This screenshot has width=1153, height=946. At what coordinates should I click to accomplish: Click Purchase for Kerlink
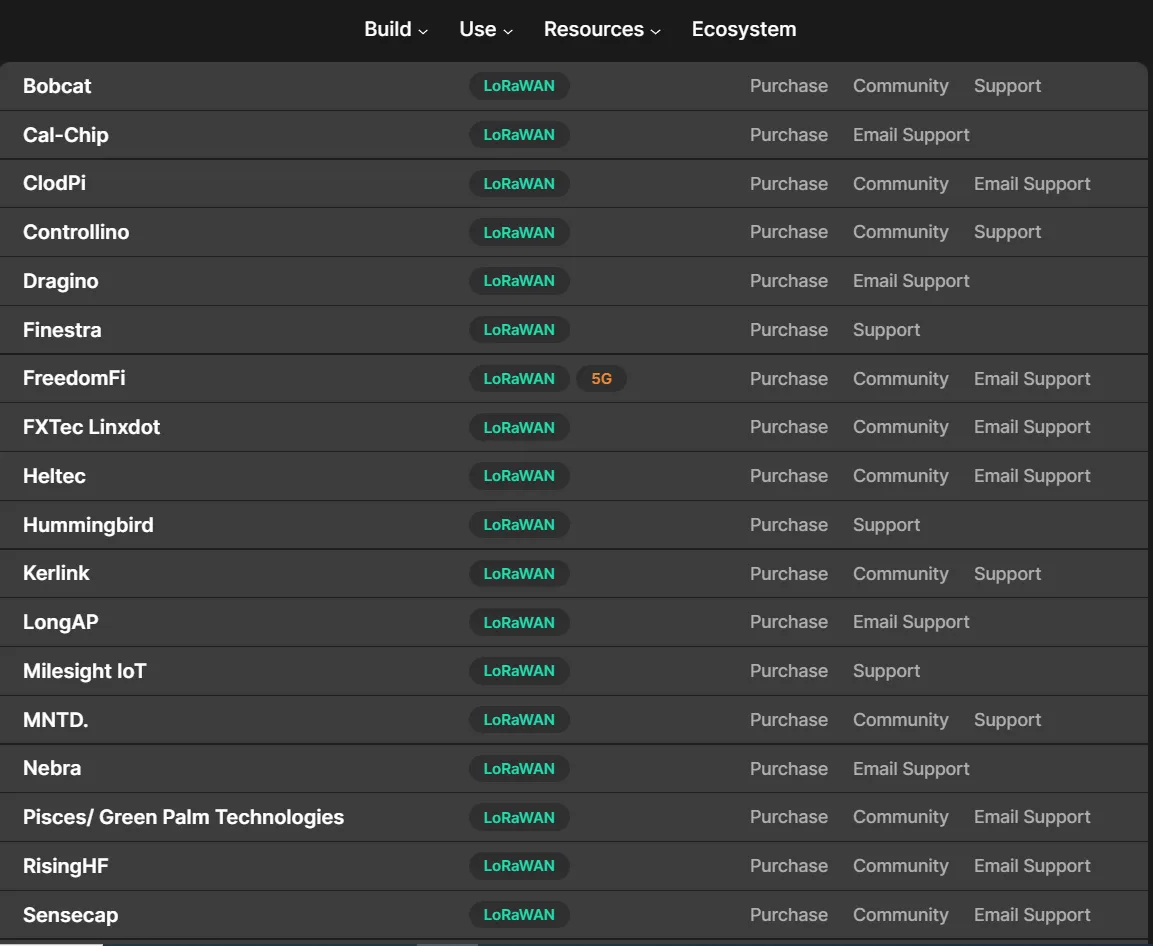(788, 574)
